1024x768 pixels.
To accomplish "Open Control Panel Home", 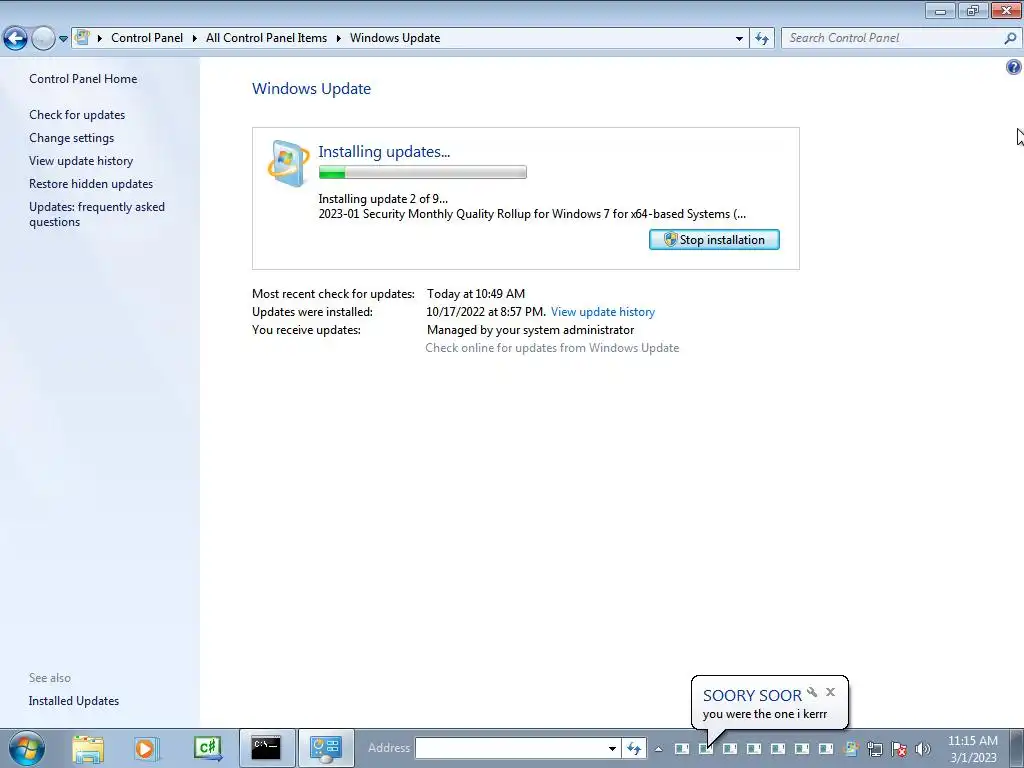I will (x=83, y=79).
